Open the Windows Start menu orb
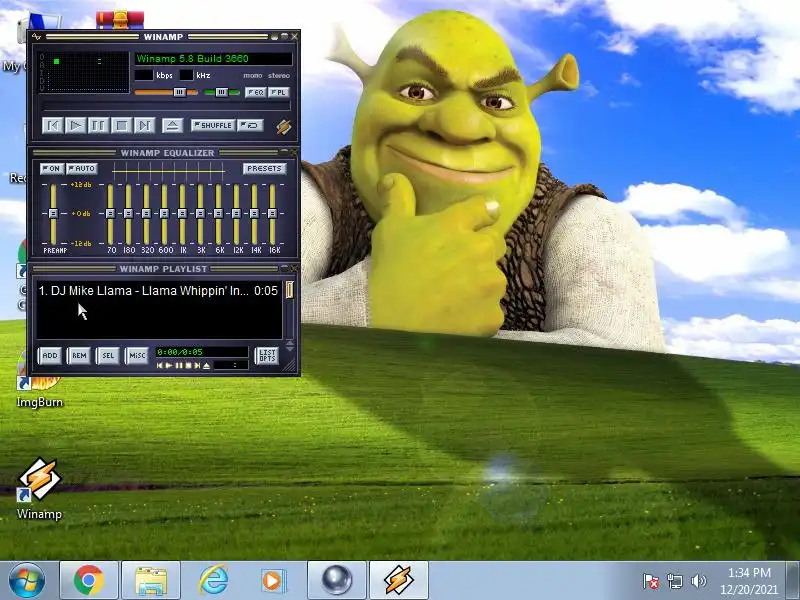The image size is (800, 600). (27, 581)
